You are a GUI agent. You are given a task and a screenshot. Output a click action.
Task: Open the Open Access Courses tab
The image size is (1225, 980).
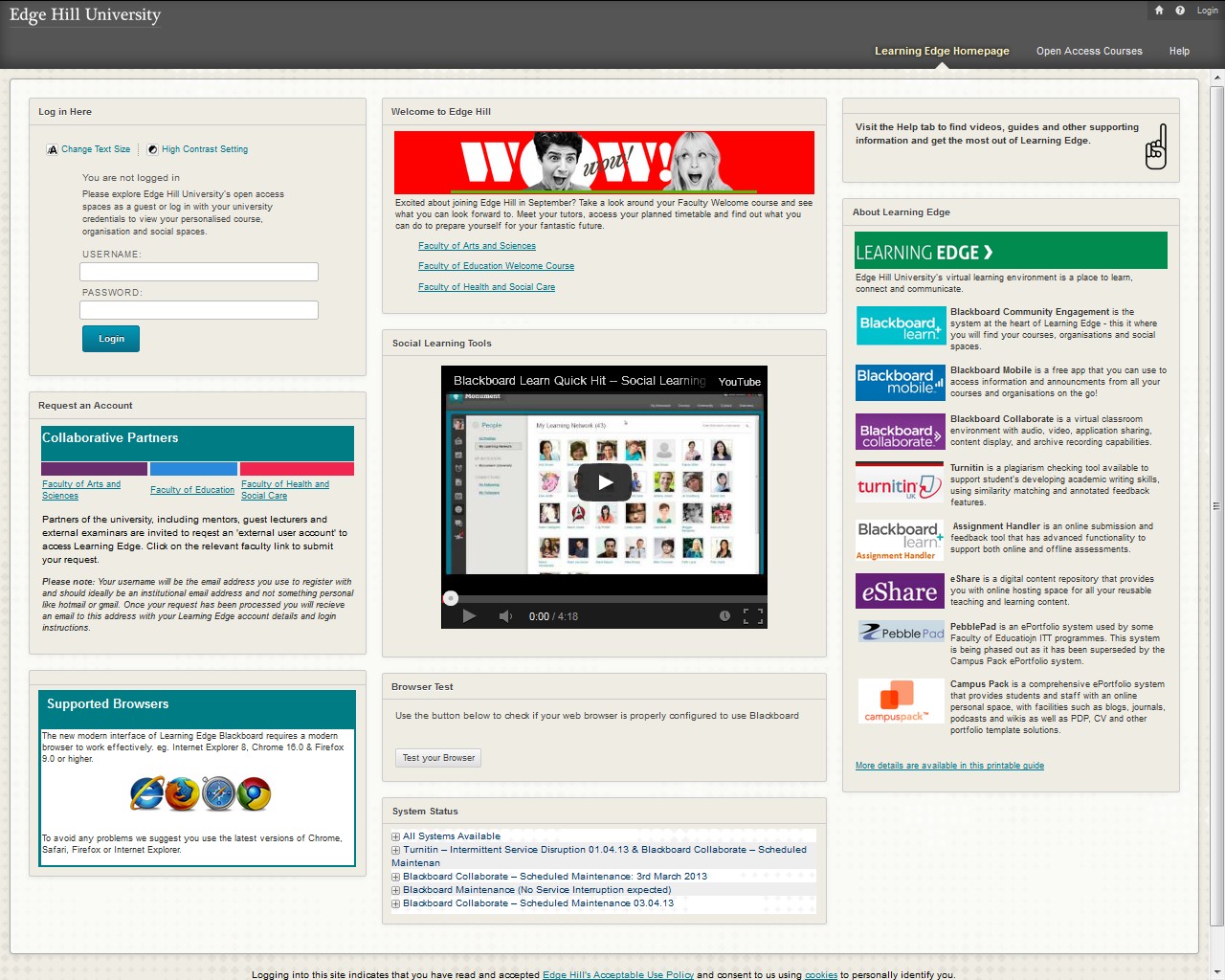1089,51
